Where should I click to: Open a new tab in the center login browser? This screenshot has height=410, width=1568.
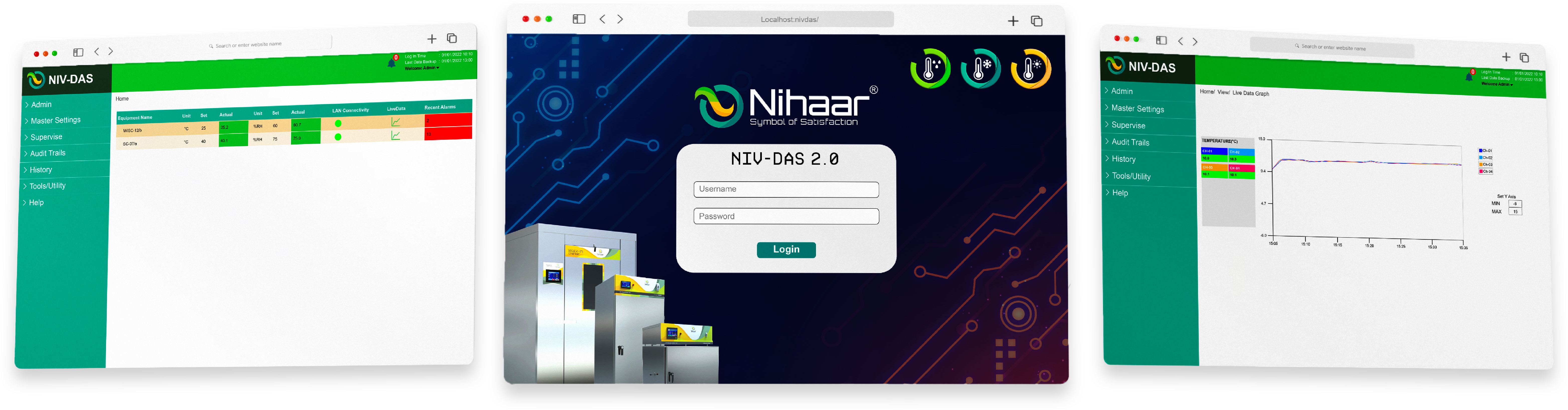point(1013,21)
